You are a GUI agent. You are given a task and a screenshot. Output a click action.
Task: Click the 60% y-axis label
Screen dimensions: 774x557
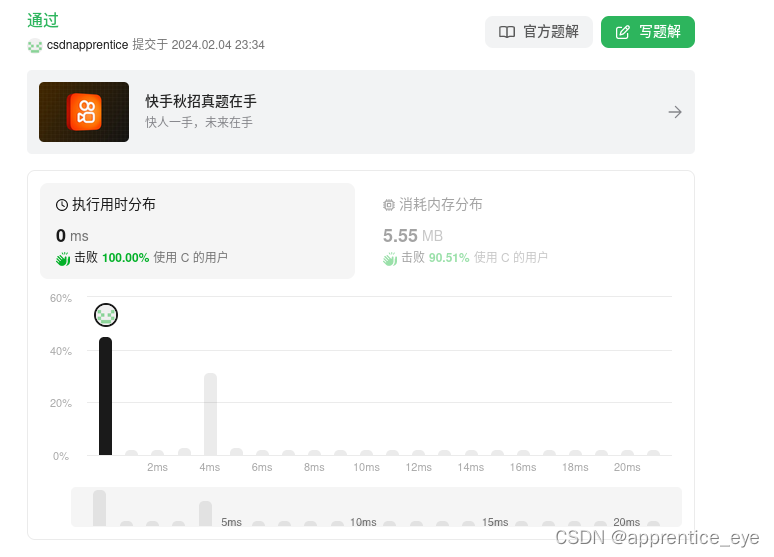tap(61, 298)
